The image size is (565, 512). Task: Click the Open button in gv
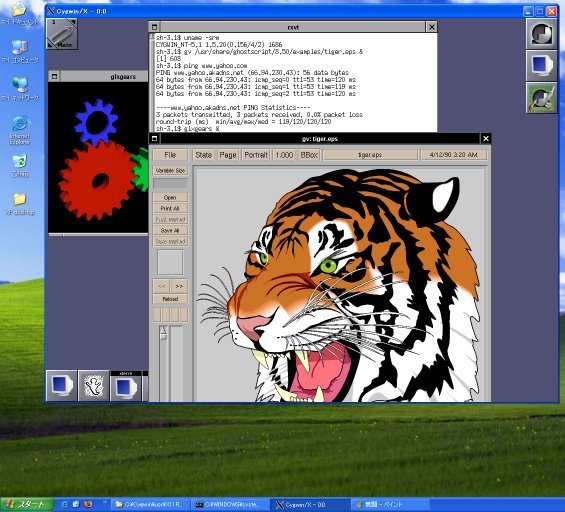(170, 197)
